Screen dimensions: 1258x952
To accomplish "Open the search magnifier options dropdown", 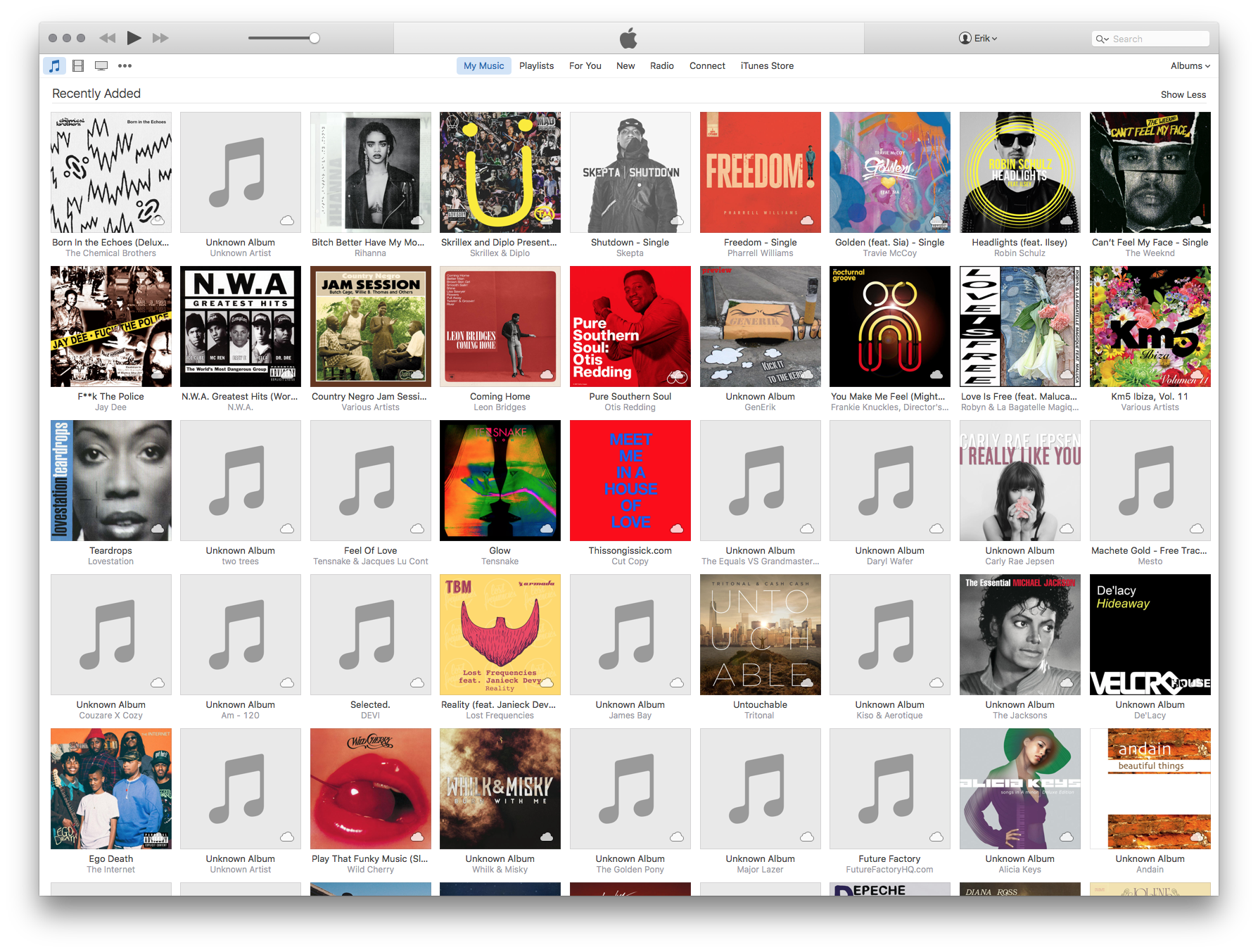I will [x=1102, y=39].
